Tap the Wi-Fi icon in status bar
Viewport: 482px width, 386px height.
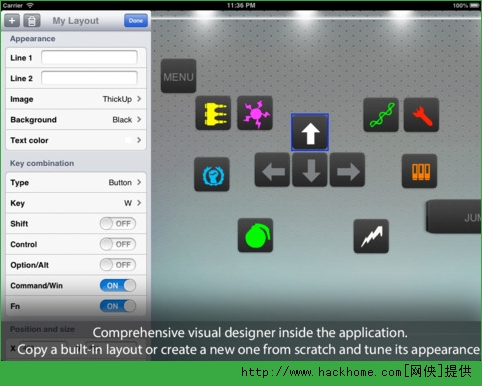pyautogui.click(x=30, y=5)
